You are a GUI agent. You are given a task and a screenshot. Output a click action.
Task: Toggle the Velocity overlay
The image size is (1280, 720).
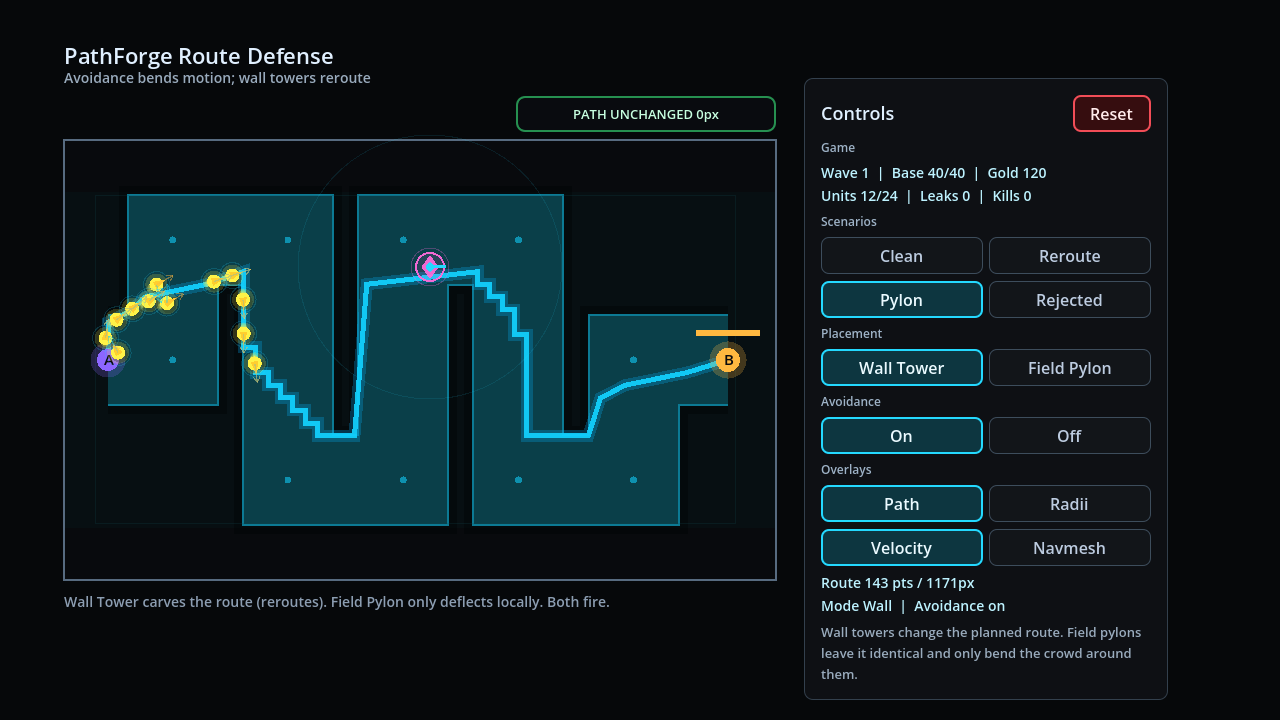(901, 548)
